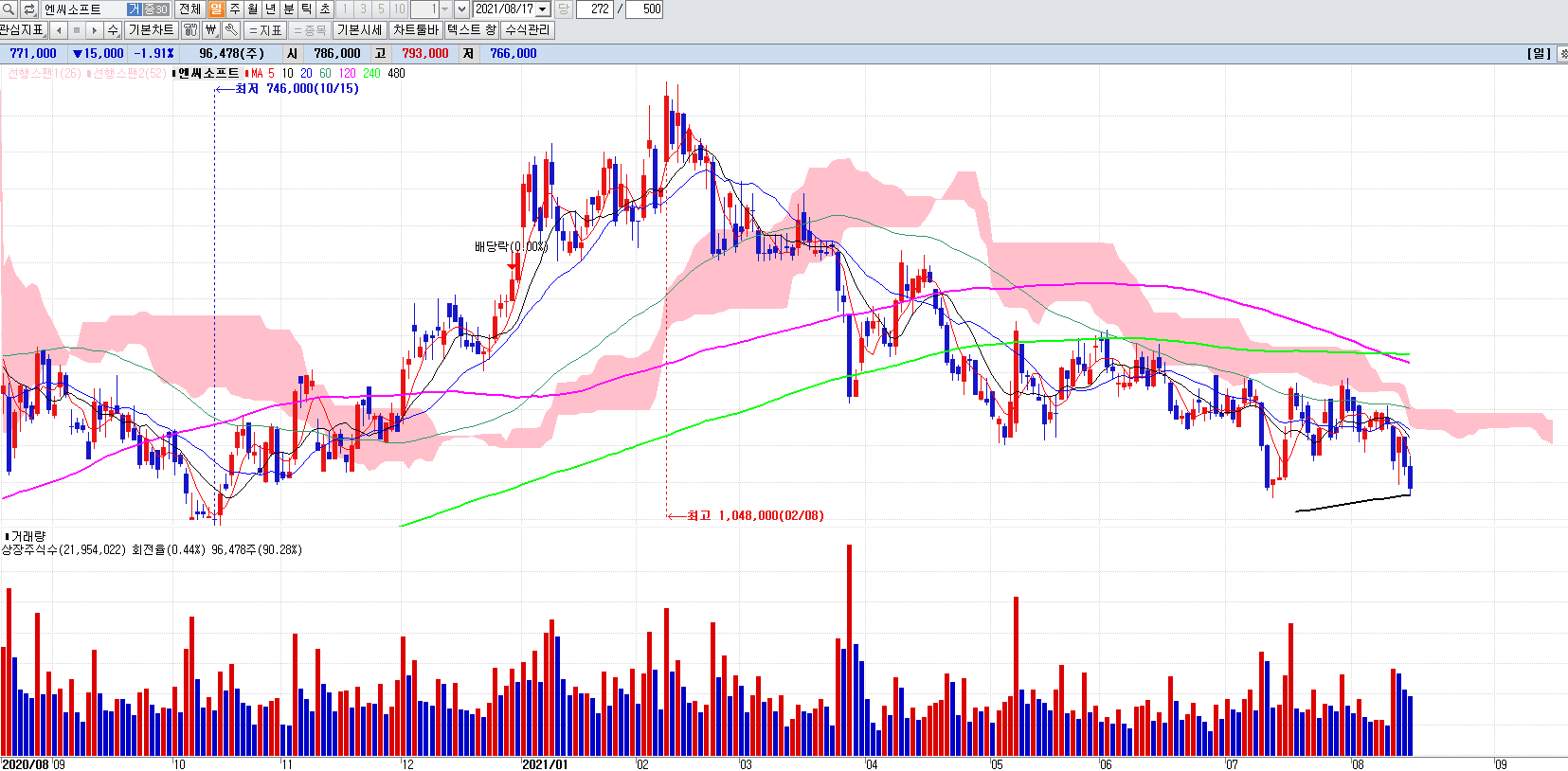Open the wrench settings icon
Viewport: 1568px width, 771px height.
click(x=231, y=30)
